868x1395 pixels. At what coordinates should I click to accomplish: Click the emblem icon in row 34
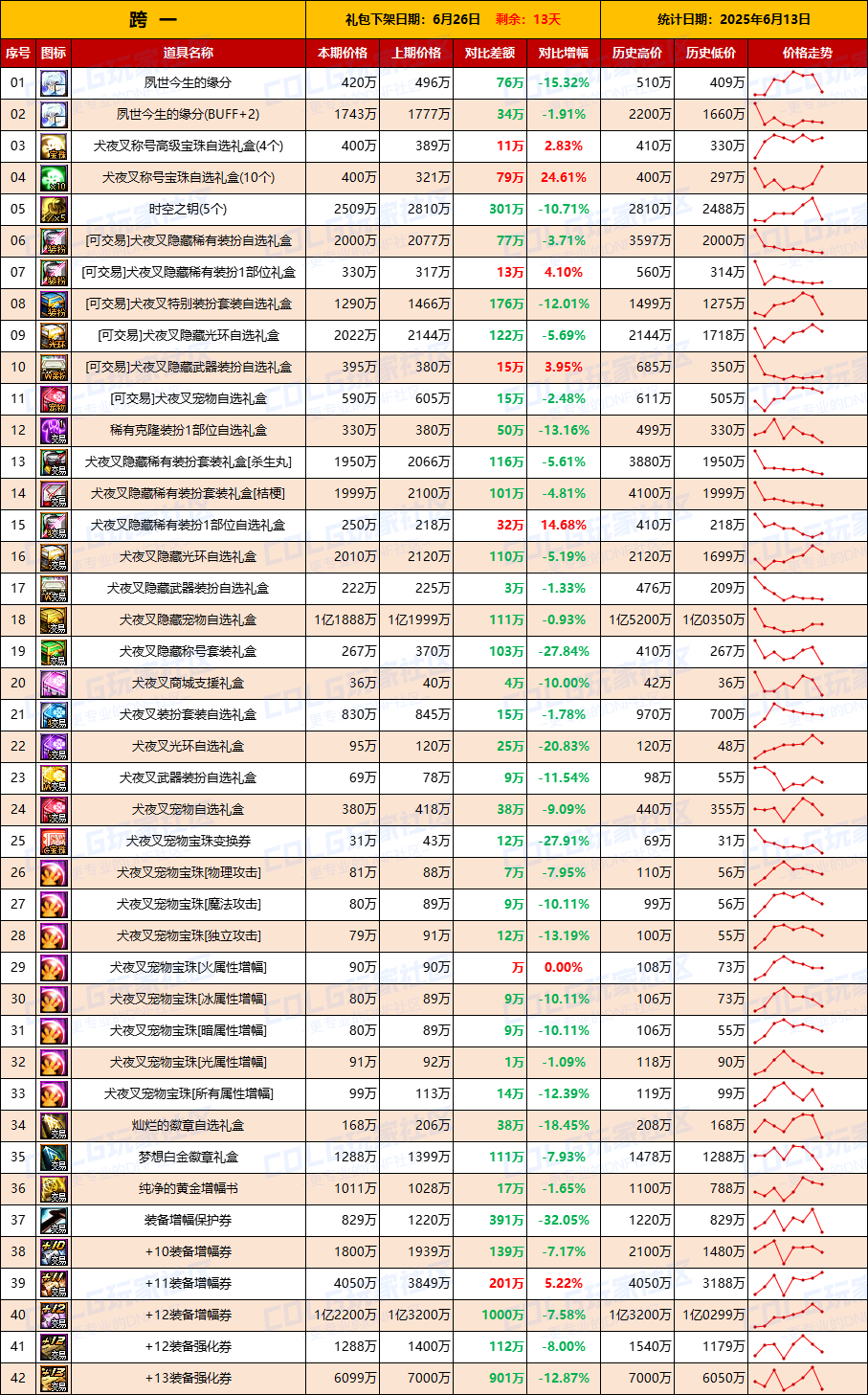tap(54, 1125)
